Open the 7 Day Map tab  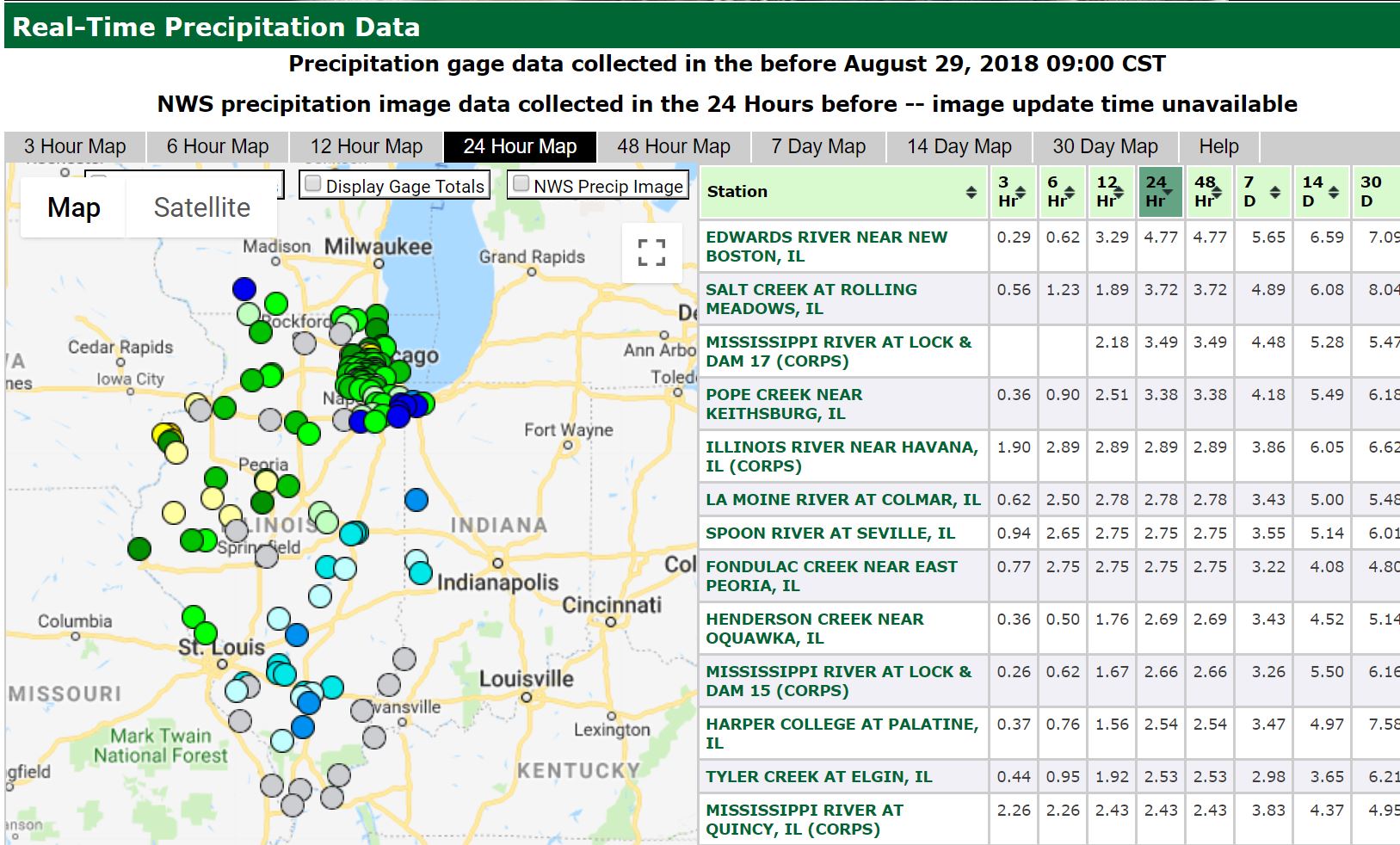pyautogui.click(x=817, y=147)
